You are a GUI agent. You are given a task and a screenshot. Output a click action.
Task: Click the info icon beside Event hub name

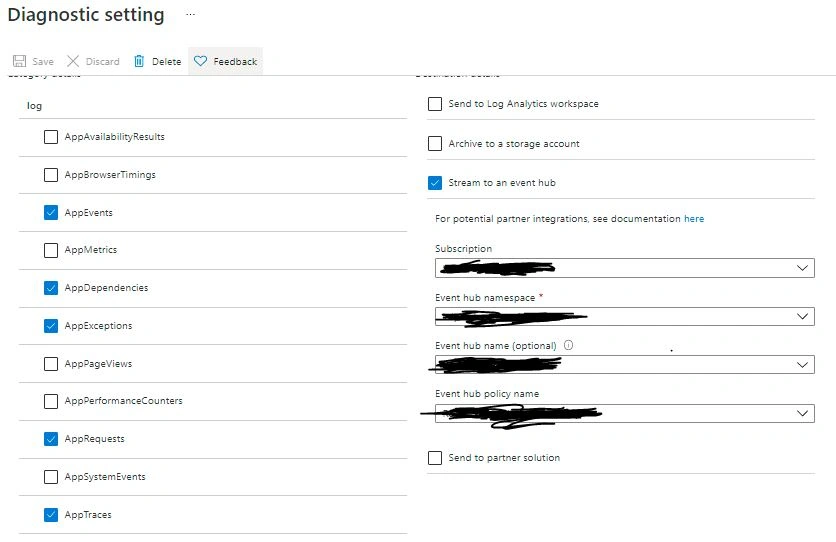pos(568,345)
